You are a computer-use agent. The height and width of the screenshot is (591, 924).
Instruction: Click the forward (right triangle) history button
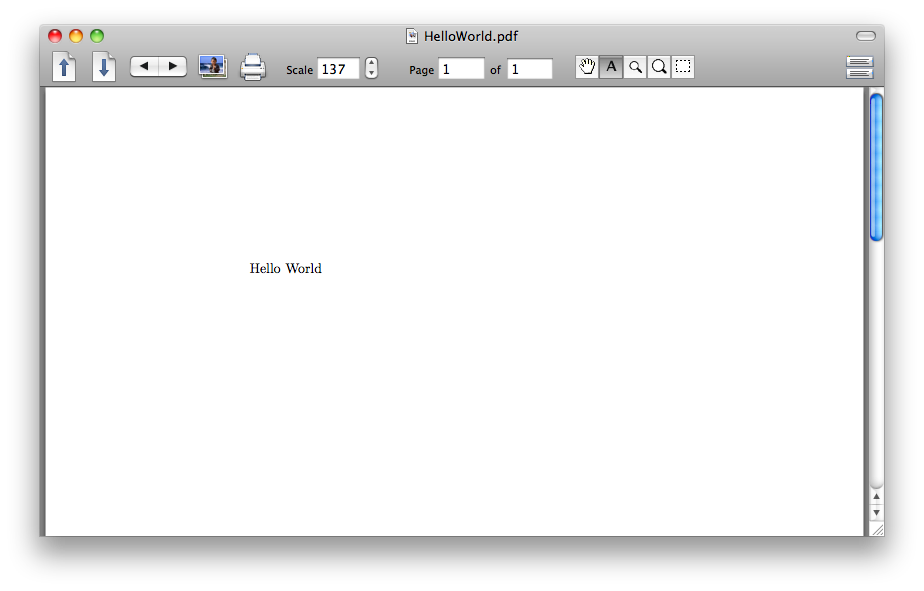point(173,66)
